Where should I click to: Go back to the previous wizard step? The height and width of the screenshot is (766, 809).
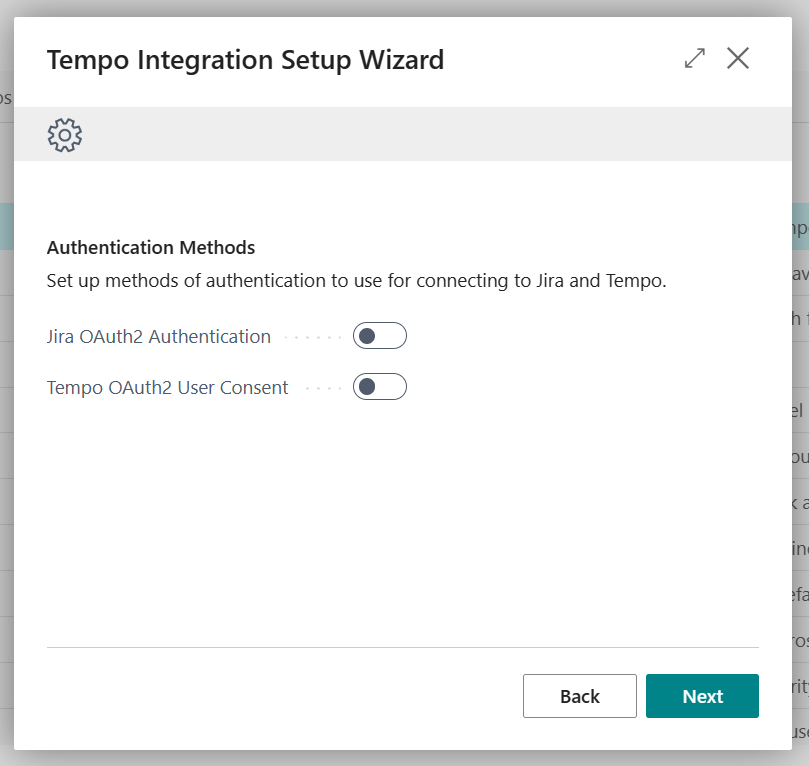click(580, 696)
